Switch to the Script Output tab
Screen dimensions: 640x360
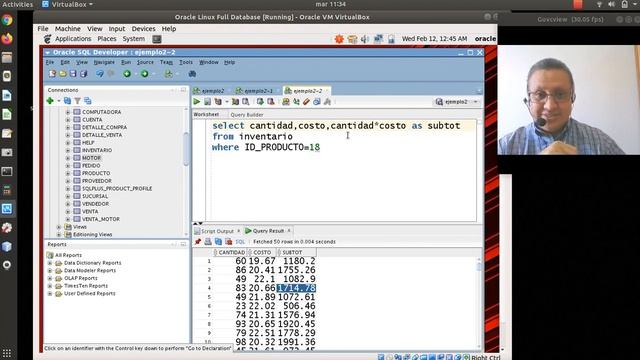[218, 231]
